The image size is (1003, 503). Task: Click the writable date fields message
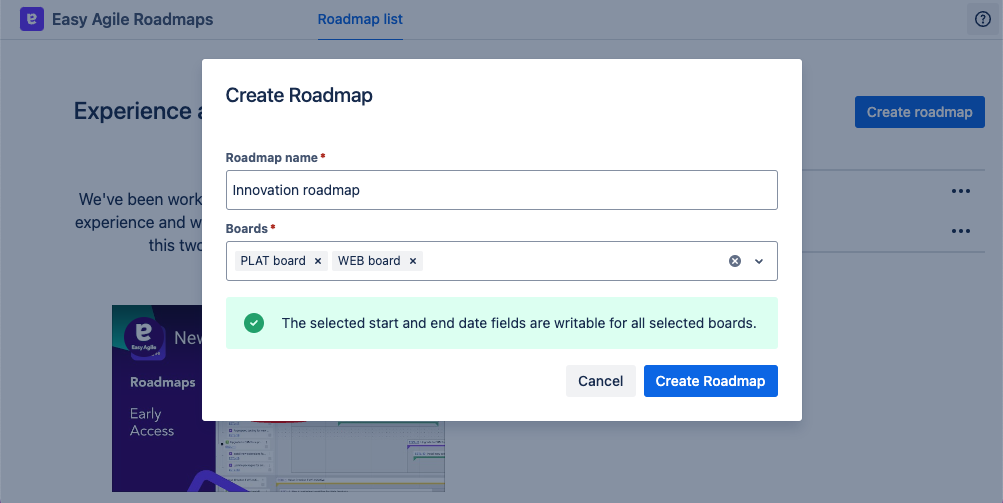pyautogui.click(x=519, y=323)
